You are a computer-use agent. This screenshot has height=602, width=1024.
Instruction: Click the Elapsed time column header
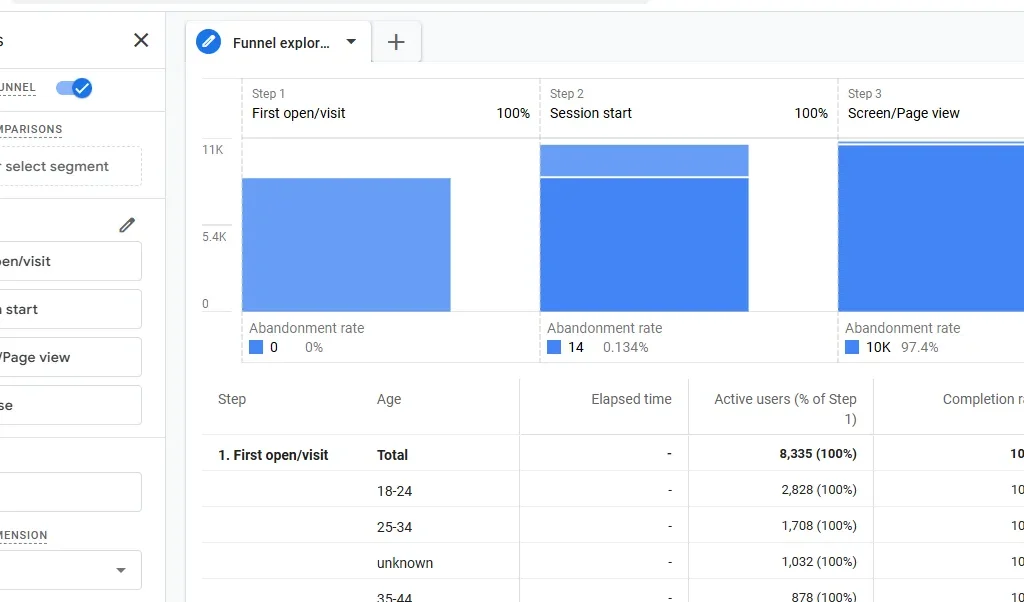tap(631, 400)
